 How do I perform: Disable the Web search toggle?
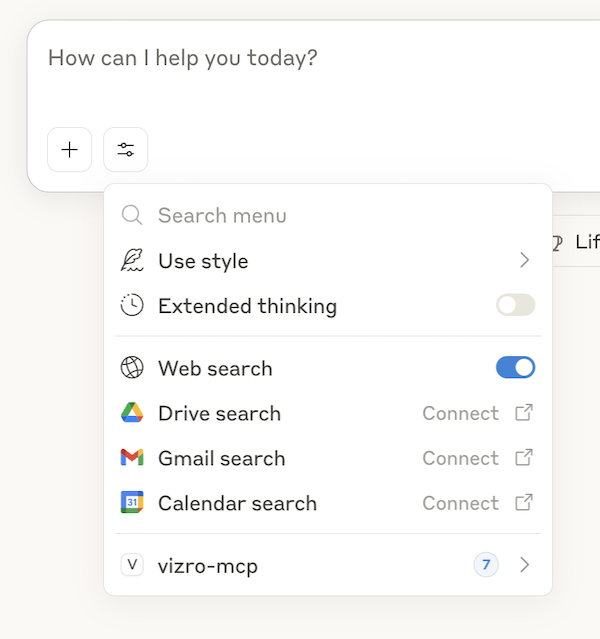click(515, 368)
